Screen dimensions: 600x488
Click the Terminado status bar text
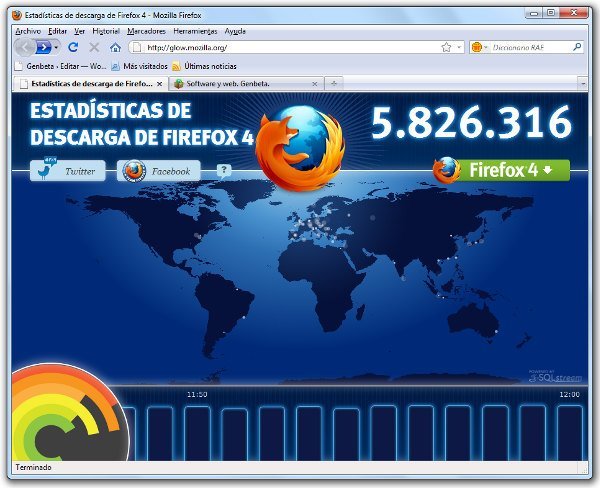click(33, 467)
